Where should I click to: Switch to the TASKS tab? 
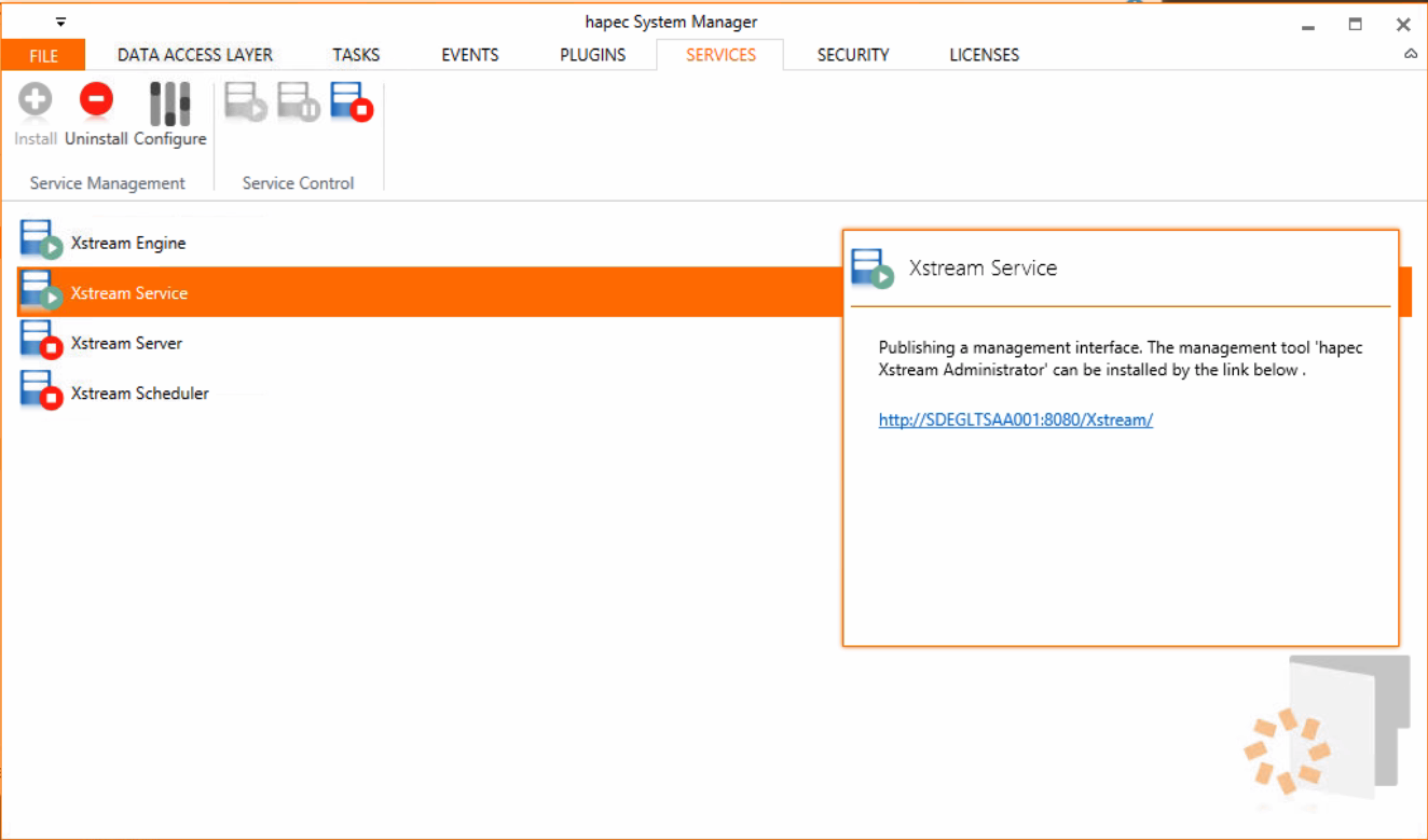point(356,55)
